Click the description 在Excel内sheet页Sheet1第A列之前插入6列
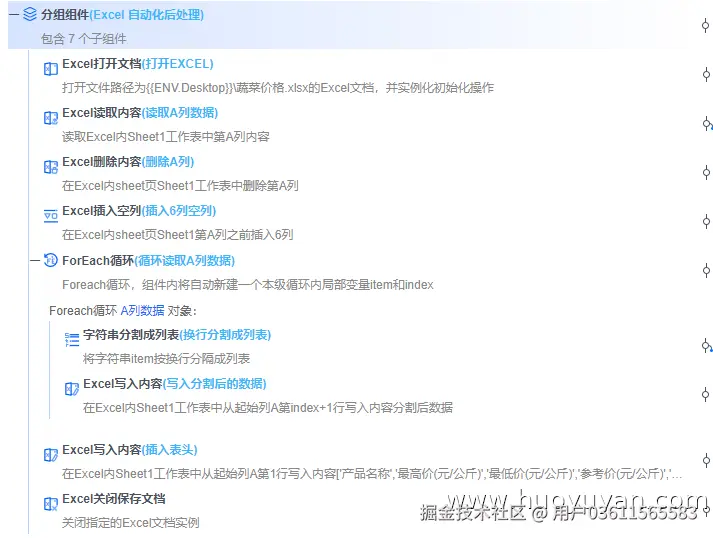The height and width of the screenshot is (538, 713). click(178, 235)
